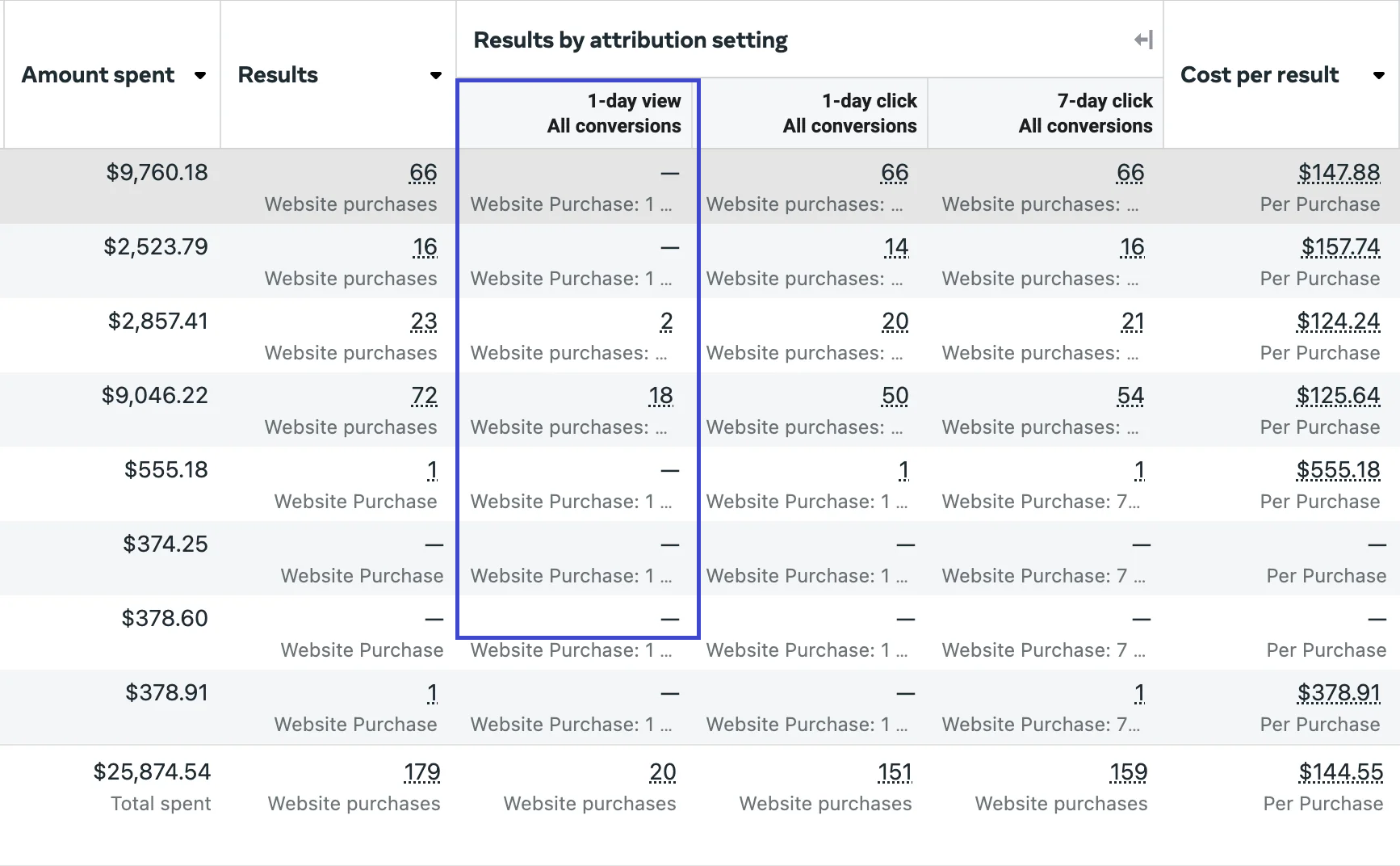Click the 179 total Website purchases link
Image resolution: width=1400 pixels, height=866 pixels.
point(421,772)
